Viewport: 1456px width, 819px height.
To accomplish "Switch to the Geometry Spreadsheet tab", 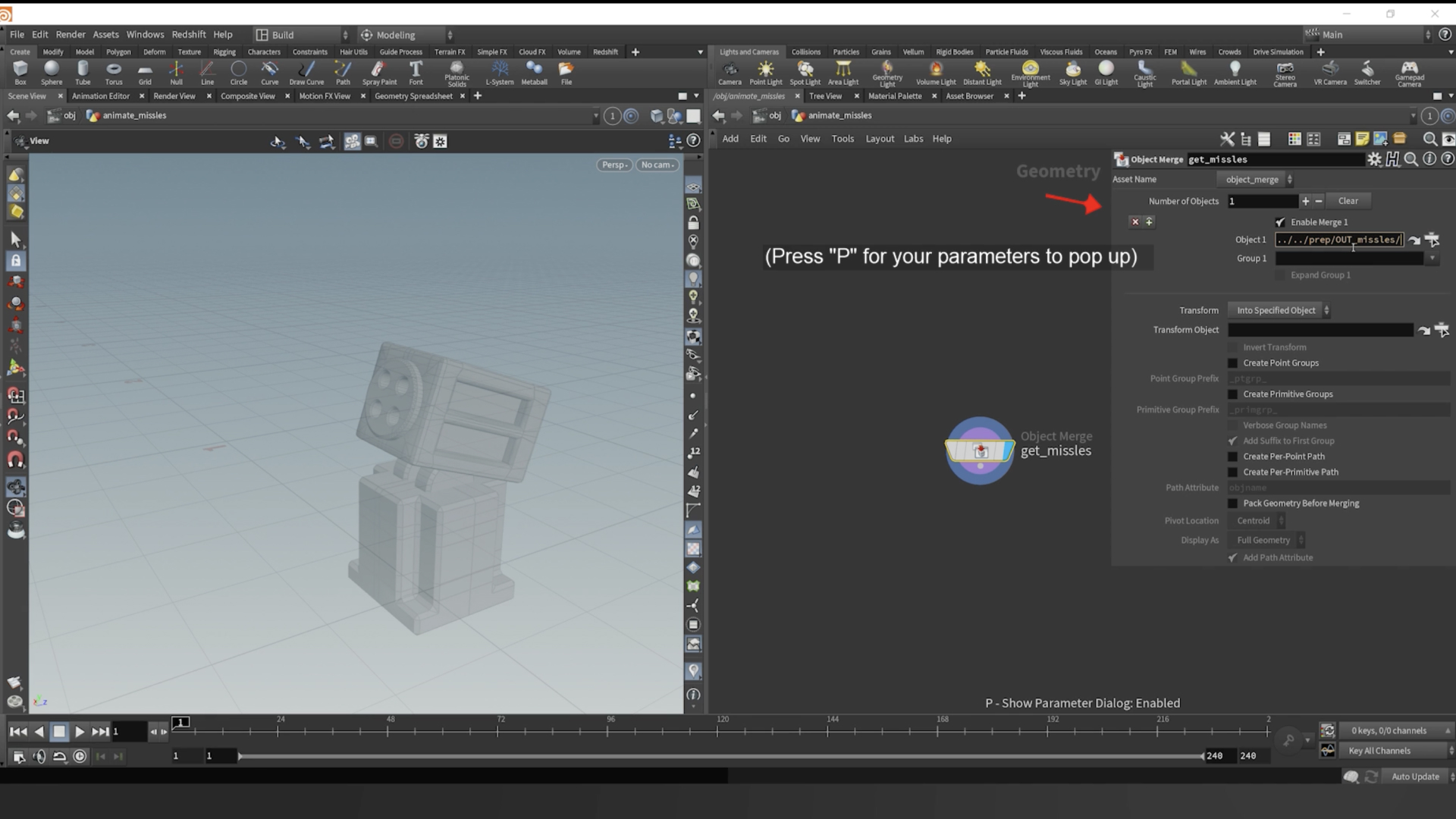I will [x=413, y=96].
